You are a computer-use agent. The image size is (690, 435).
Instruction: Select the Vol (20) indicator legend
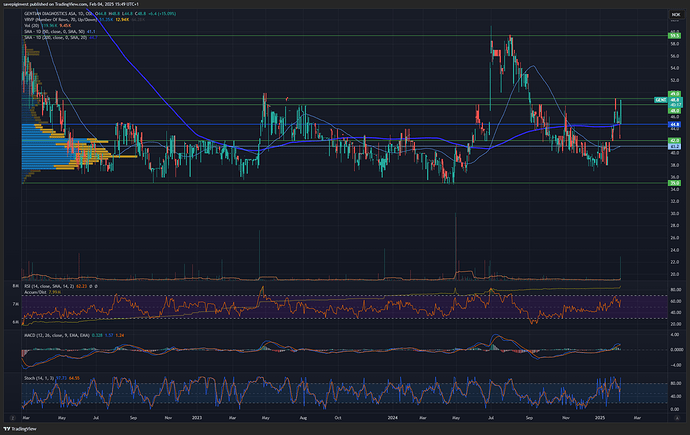(x=48, y=26)
